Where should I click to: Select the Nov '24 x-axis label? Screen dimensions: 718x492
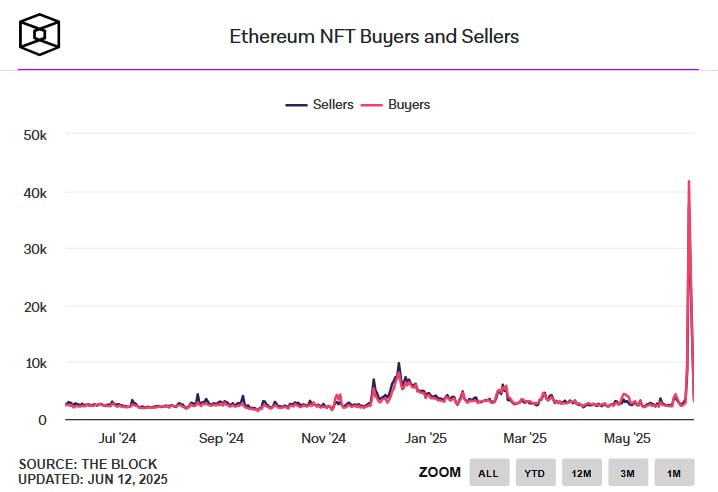click(323, 438)
